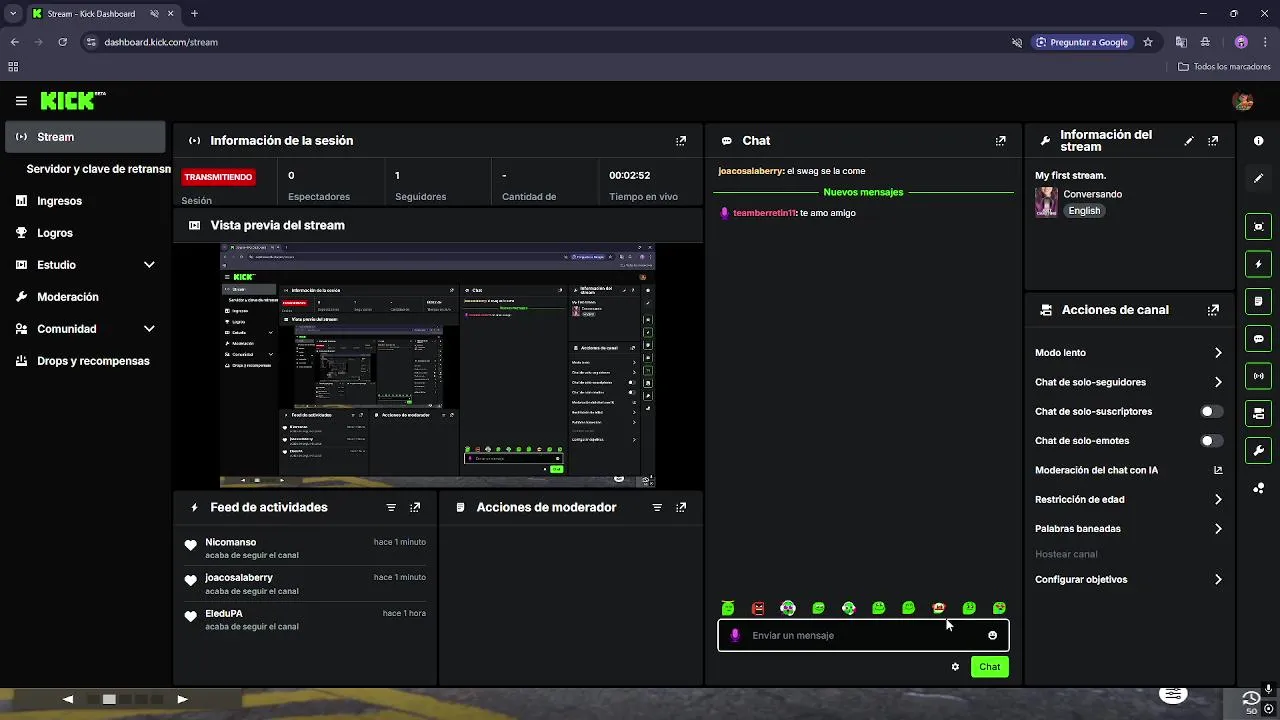Focus the Enviar un mensaje field
The width and height of the screenshot is (1280, 720).
[x=863, y=636]
